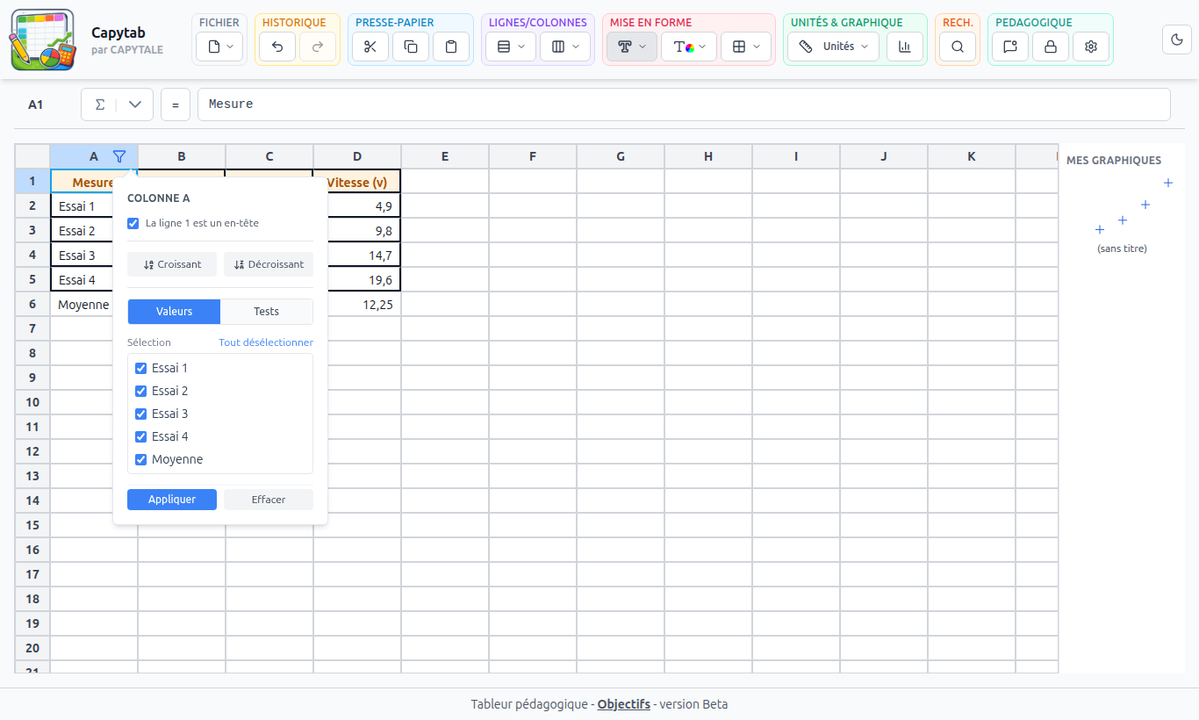Sort column A Croissant
The height and width of the screenshot is (720, 1199).
click(172, 264)
